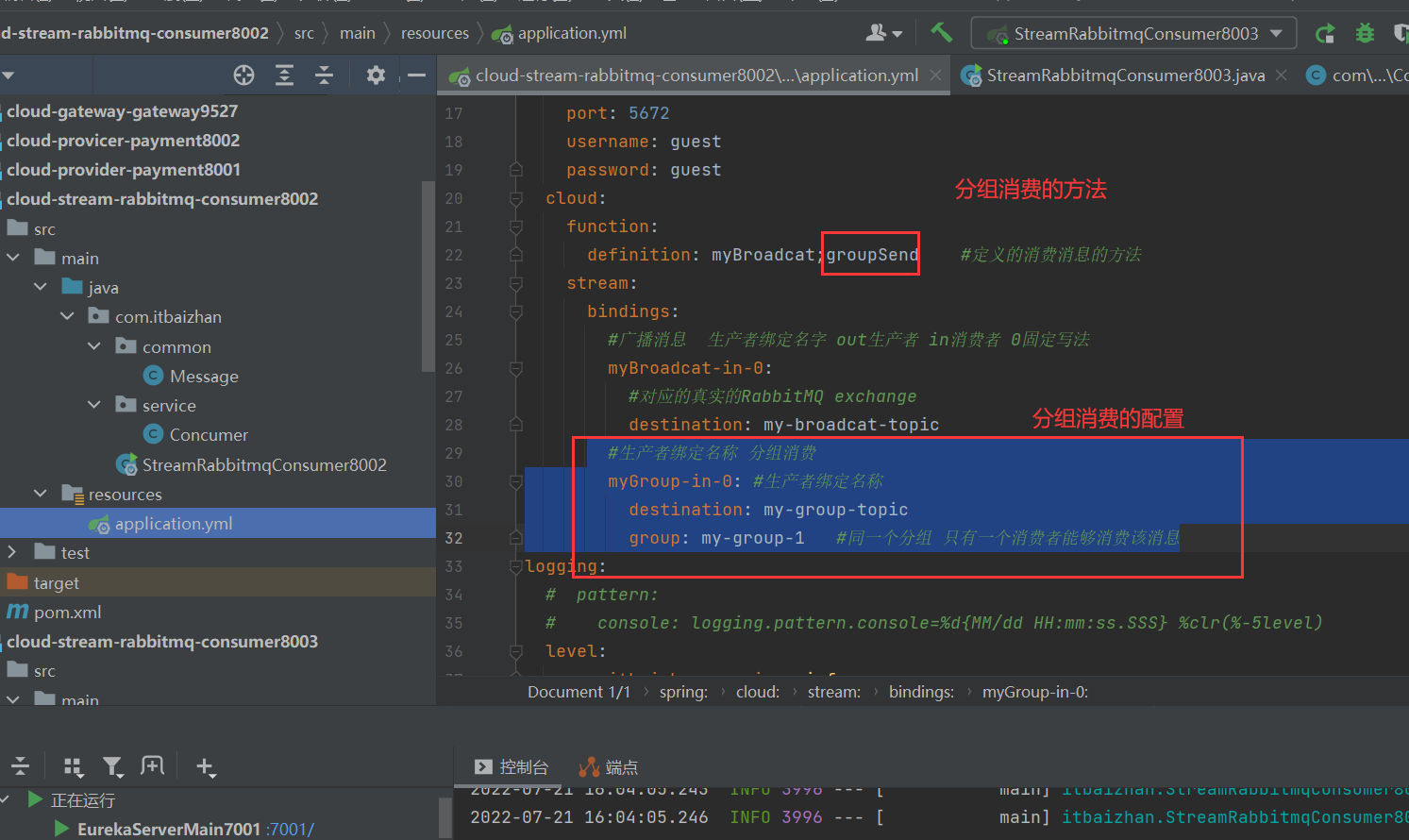Viewport: 1409px width, 840px height.
Task: Click the add service plus icon
Action: point(205,766)
